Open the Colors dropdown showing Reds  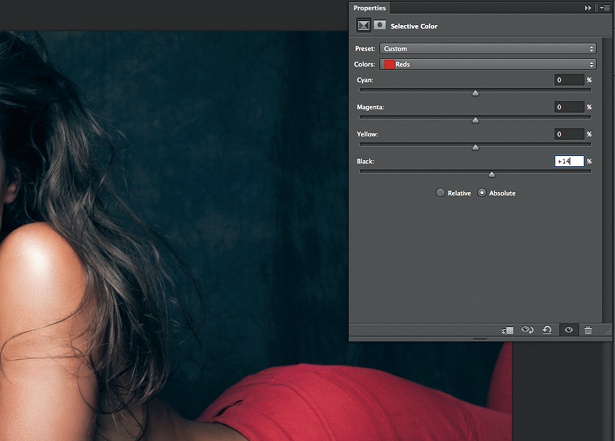(488, 64)
